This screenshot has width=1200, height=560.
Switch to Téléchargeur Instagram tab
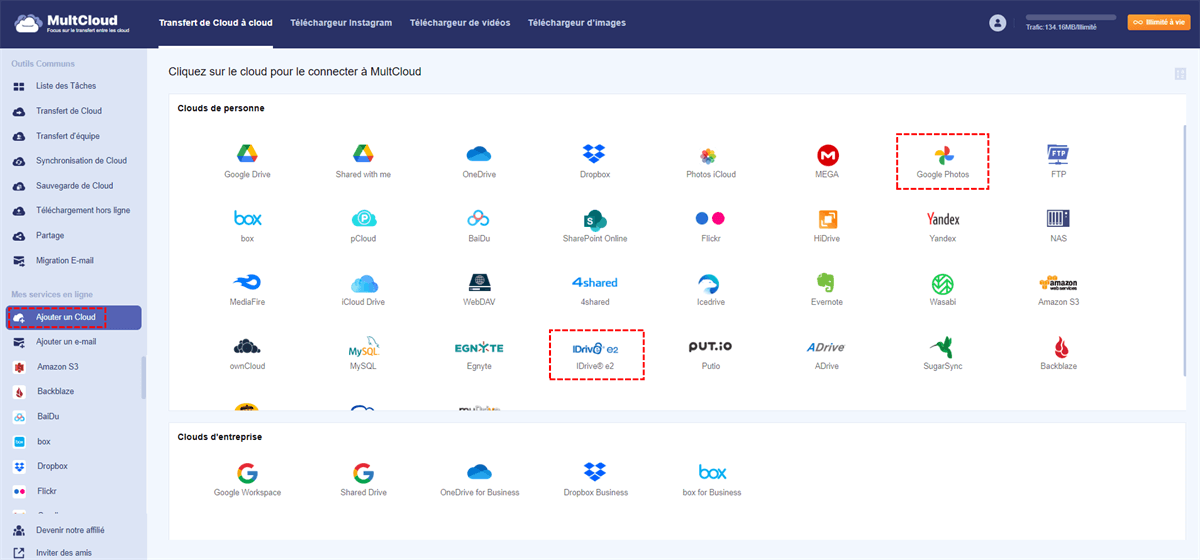(341, 22)
